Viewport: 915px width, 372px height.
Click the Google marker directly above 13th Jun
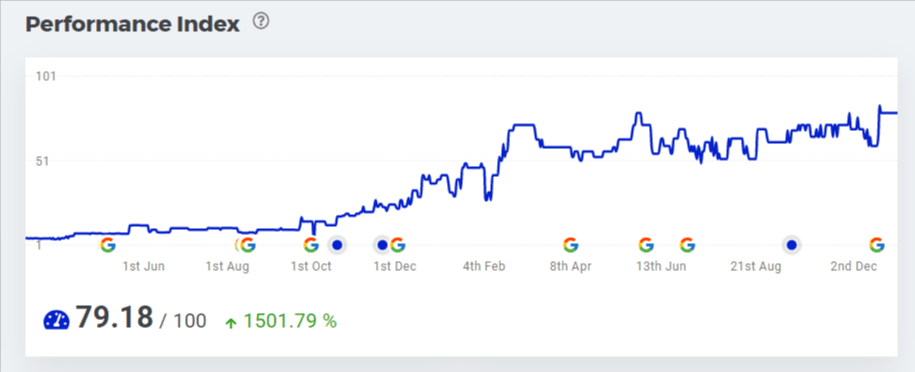(x=646, y=245)
